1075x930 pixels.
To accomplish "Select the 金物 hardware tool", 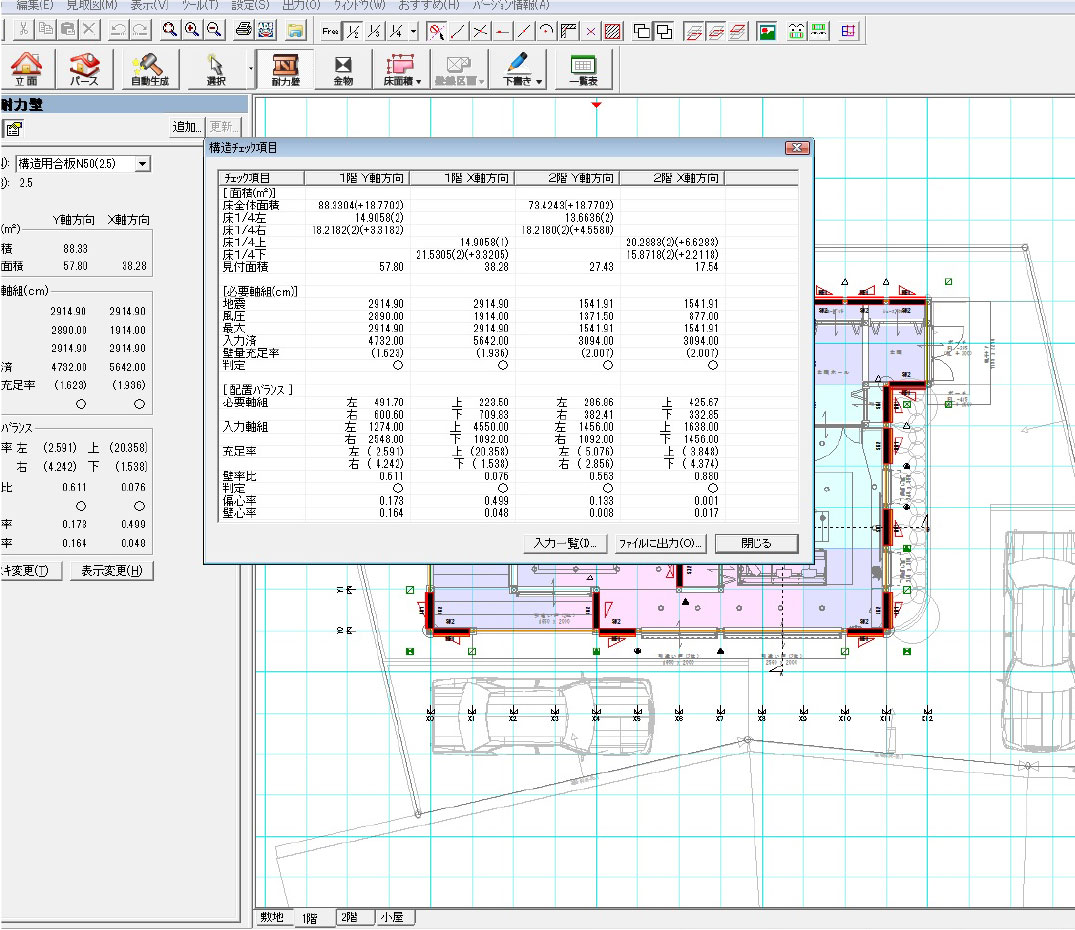I will [343, 69].
